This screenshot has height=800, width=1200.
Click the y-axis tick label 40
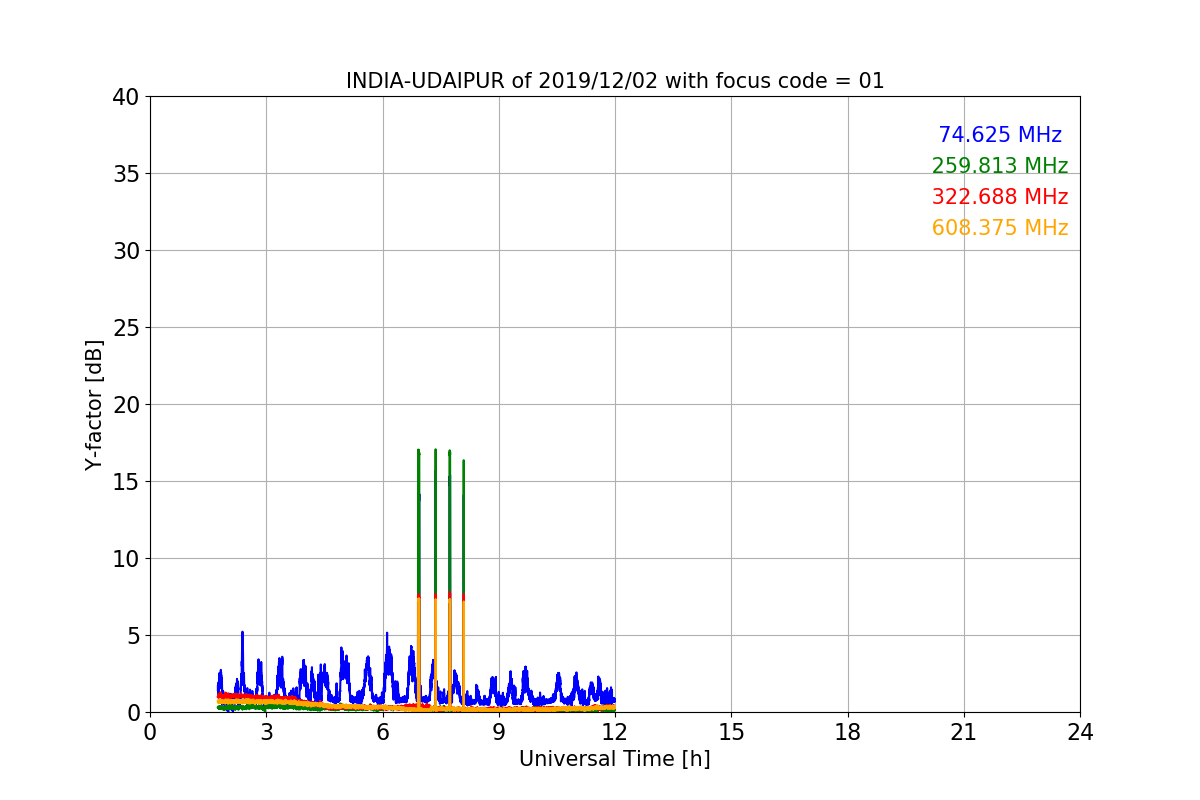125,97
